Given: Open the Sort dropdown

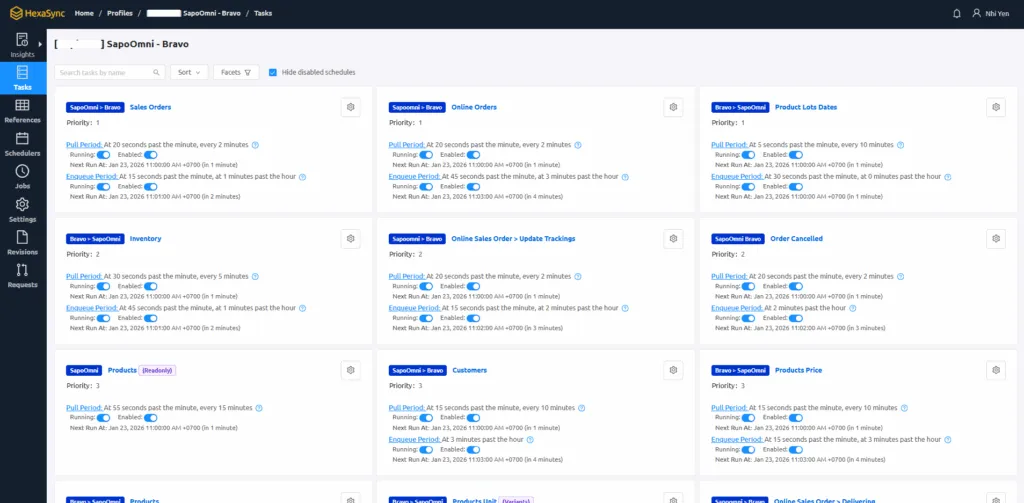Looking at the screenshot, I should [x=189, y=72].
